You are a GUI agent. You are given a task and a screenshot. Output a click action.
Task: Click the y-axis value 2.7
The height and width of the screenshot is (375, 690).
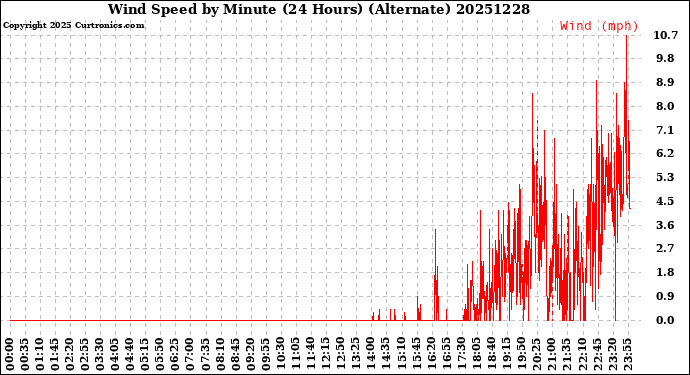coord(665,248)
